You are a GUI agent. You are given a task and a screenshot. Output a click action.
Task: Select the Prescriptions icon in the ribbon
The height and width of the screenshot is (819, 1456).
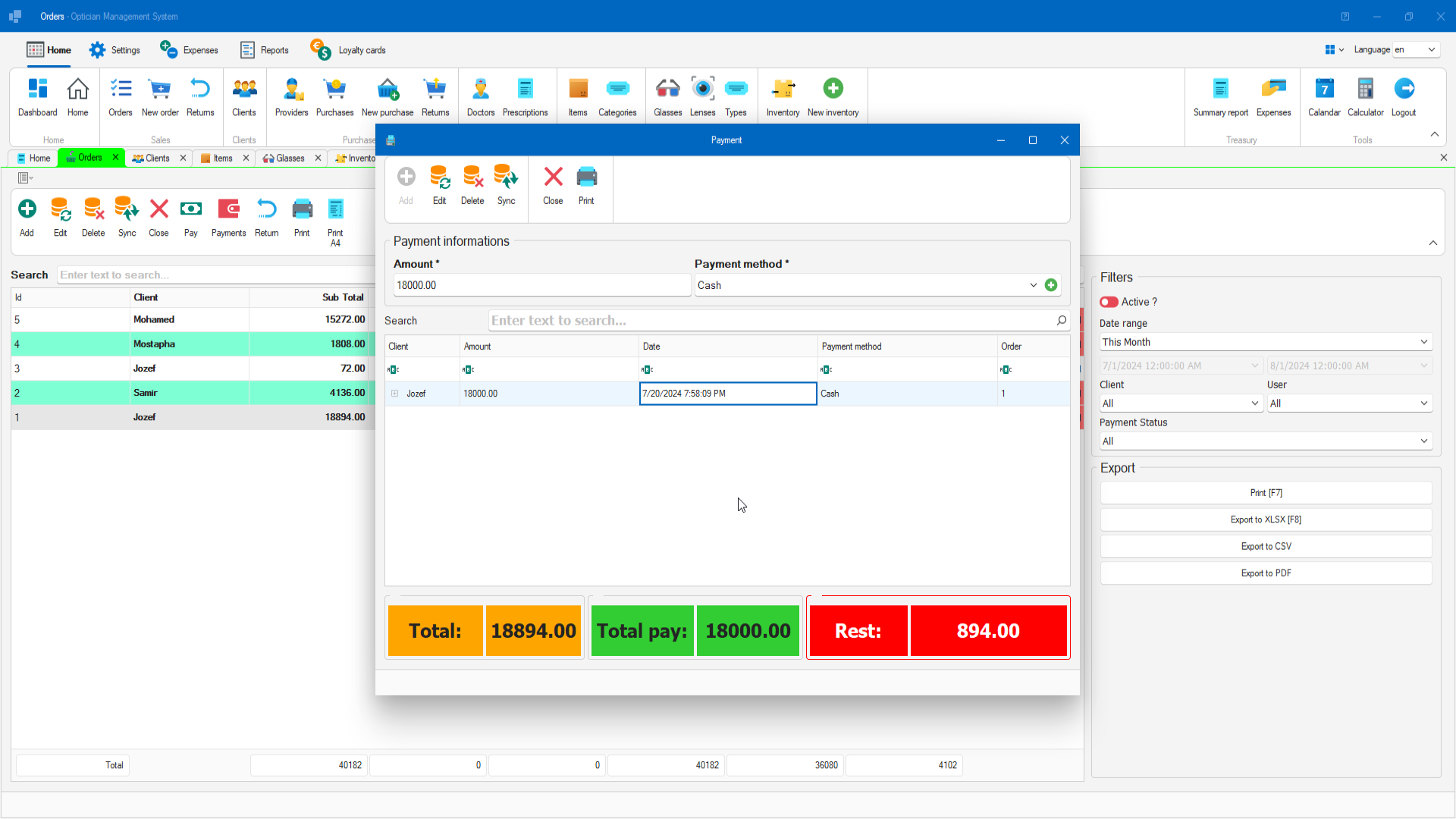[x=525, y=96]
